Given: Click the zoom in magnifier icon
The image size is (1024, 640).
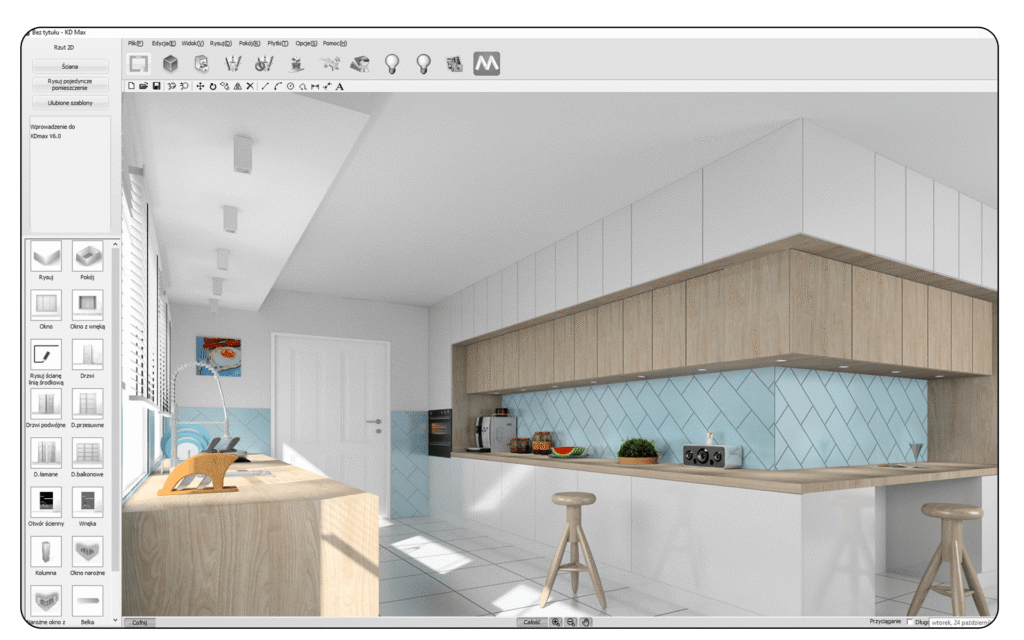Looking at the screenshot, I should (557, 622).
